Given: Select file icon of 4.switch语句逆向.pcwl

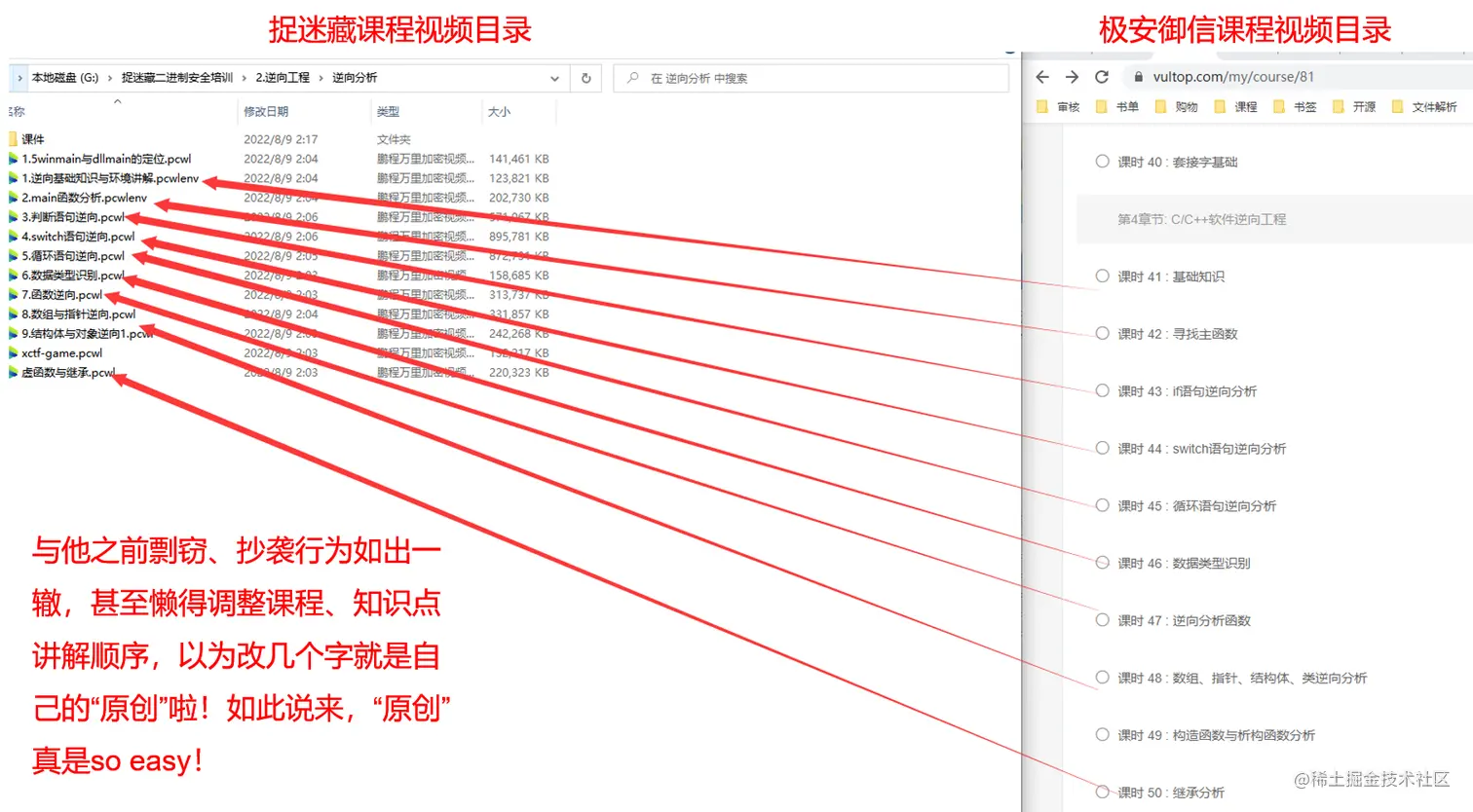Looking at the screenshot, I should click(x=14, y=237).
